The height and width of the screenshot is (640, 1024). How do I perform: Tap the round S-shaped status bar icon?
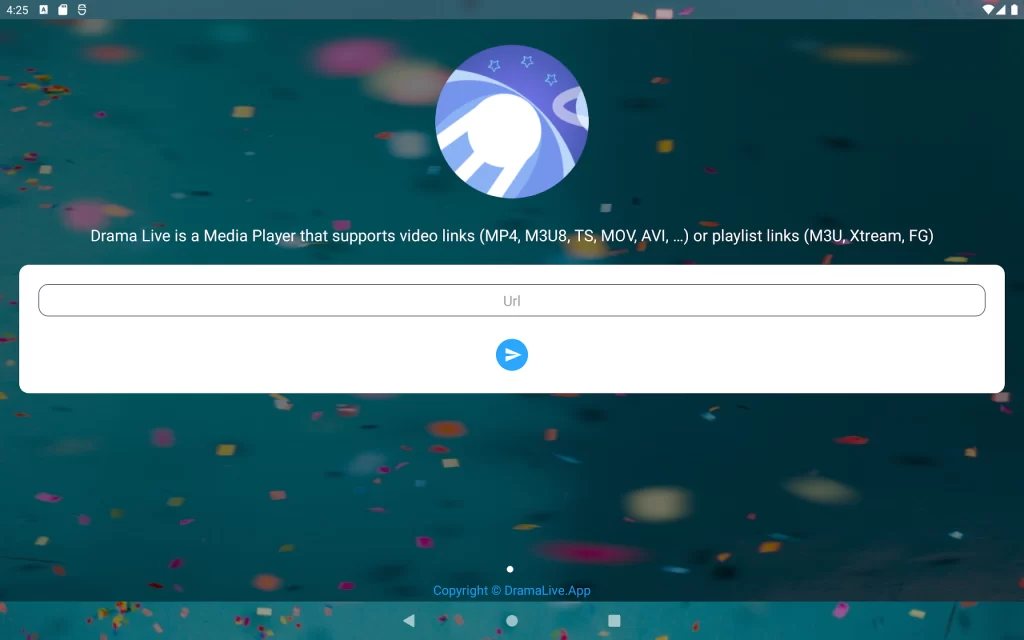[82, 9]
